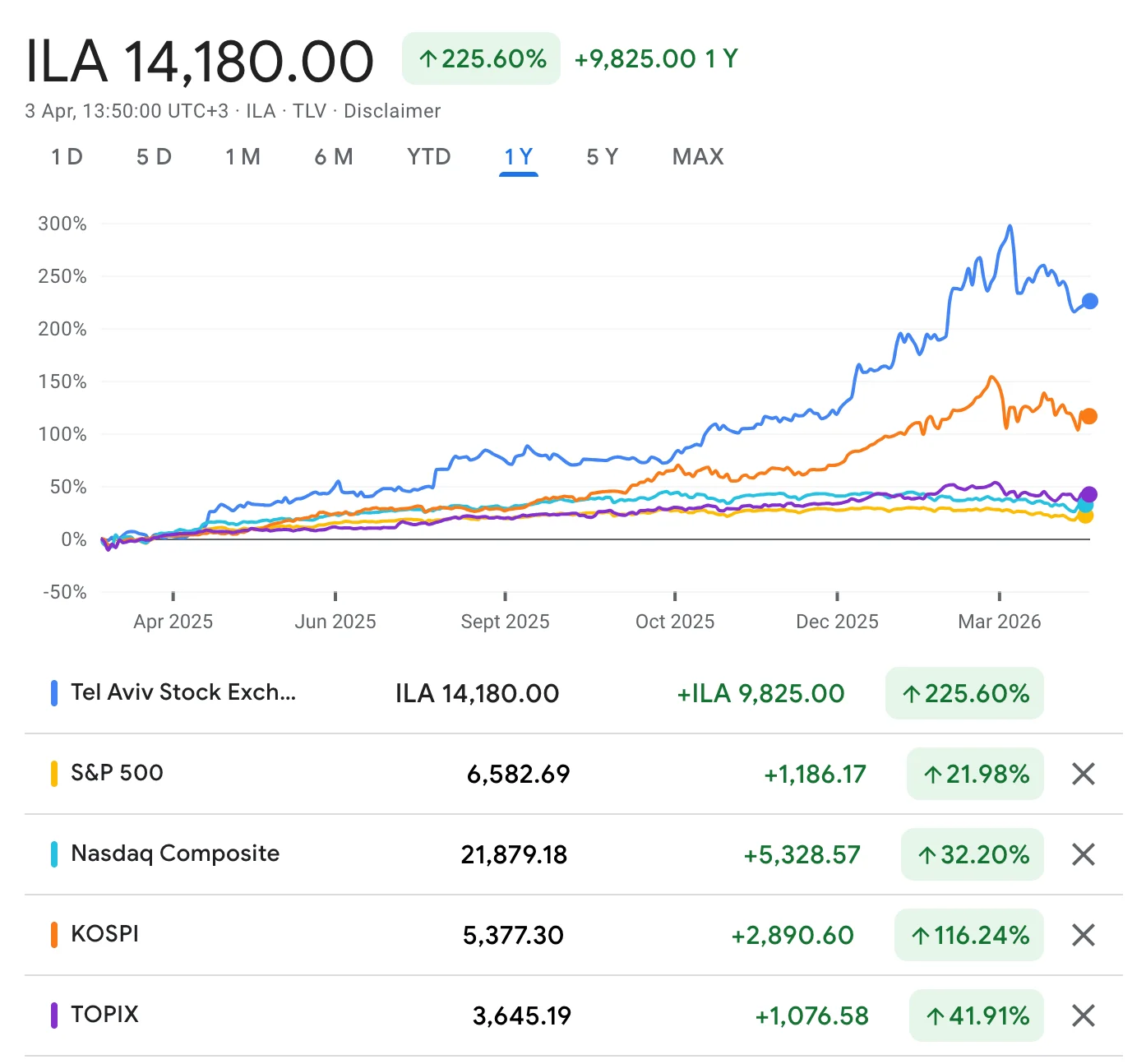Open the KOSPI index row
This screenshot has width=1146, height=1064.
(104, 934)
